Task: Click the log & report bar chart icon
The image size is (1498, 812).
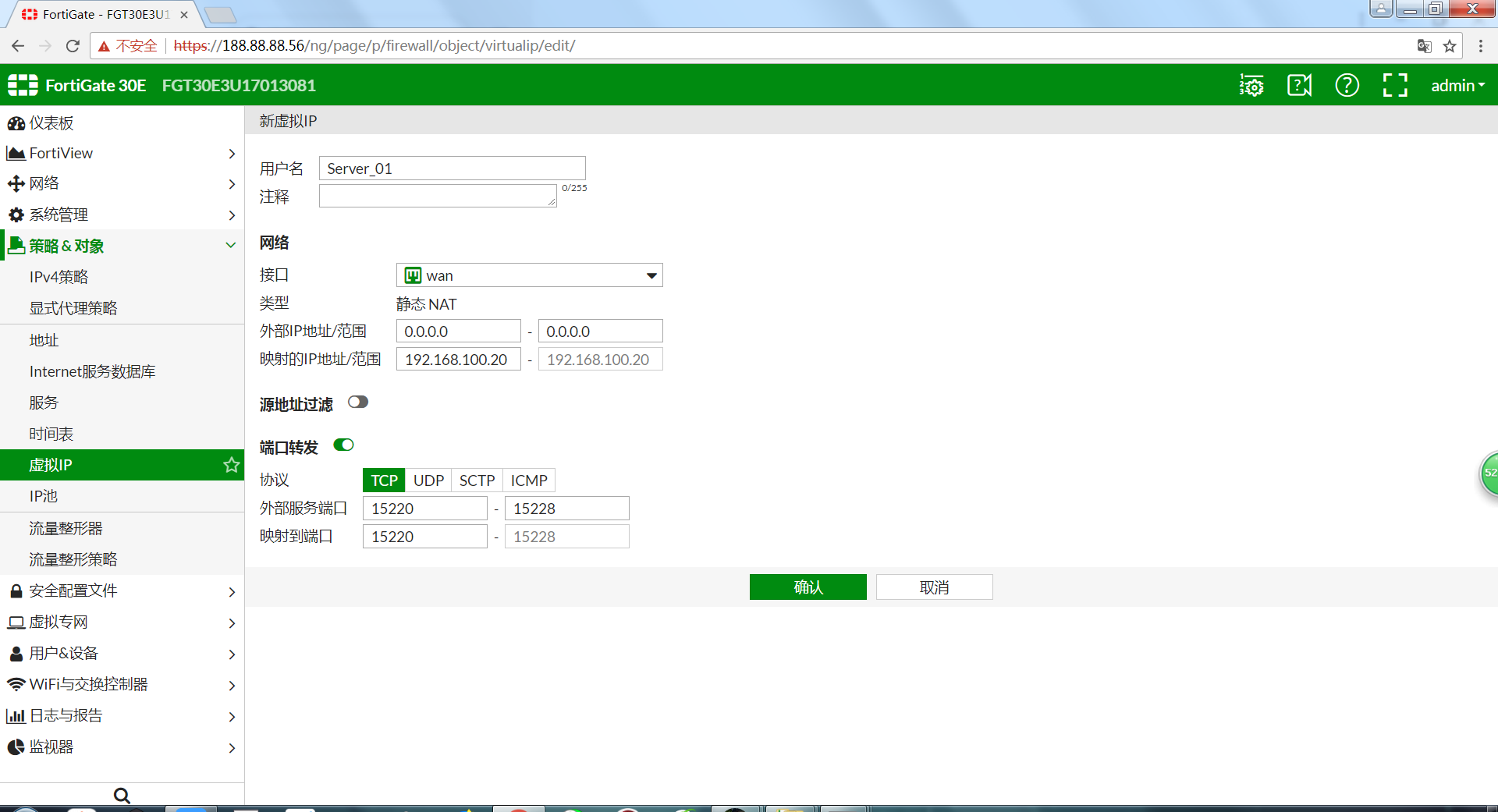Action: pos(16,716)
